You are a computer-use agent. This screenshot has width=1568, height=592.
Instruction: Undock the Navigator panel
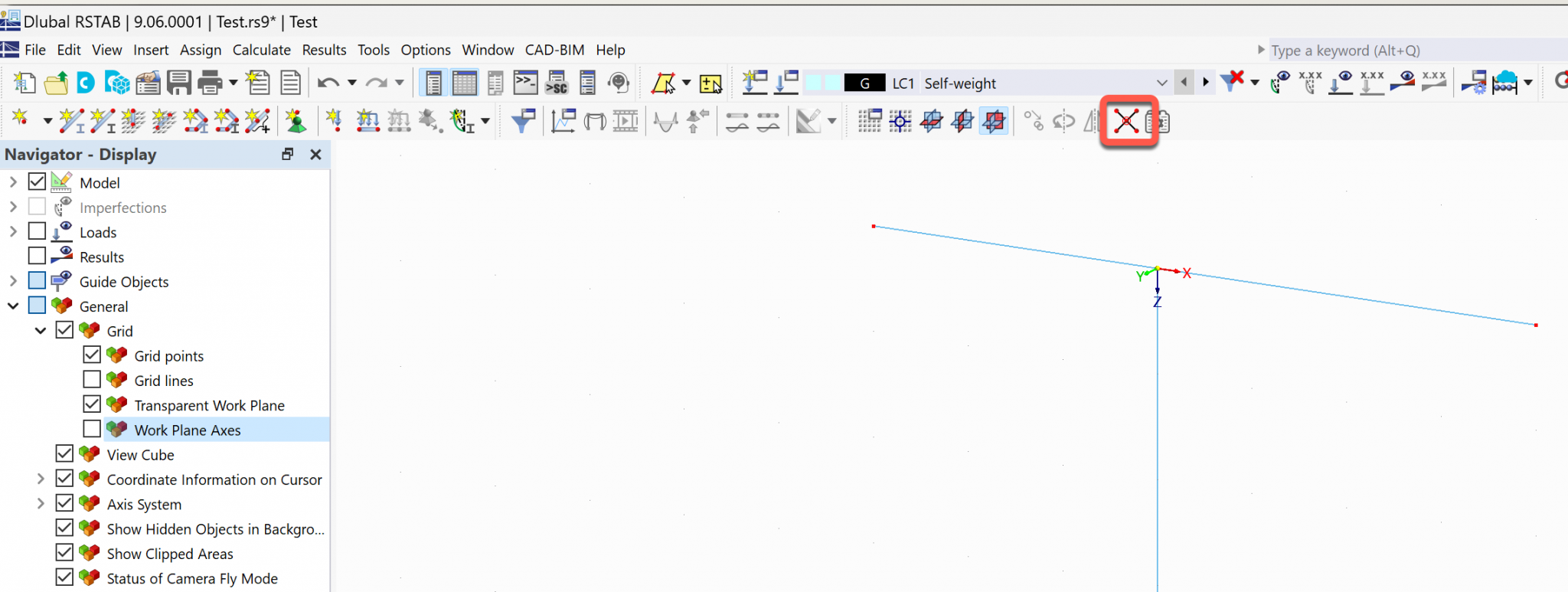coord(288,155)
